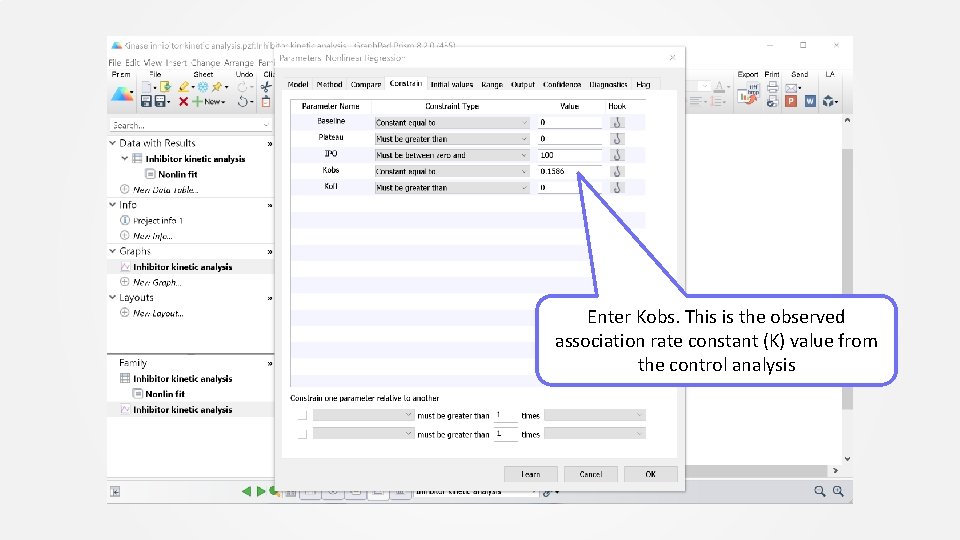
Task: Switch to the Initial values tab
Action: tap(452, 84)
